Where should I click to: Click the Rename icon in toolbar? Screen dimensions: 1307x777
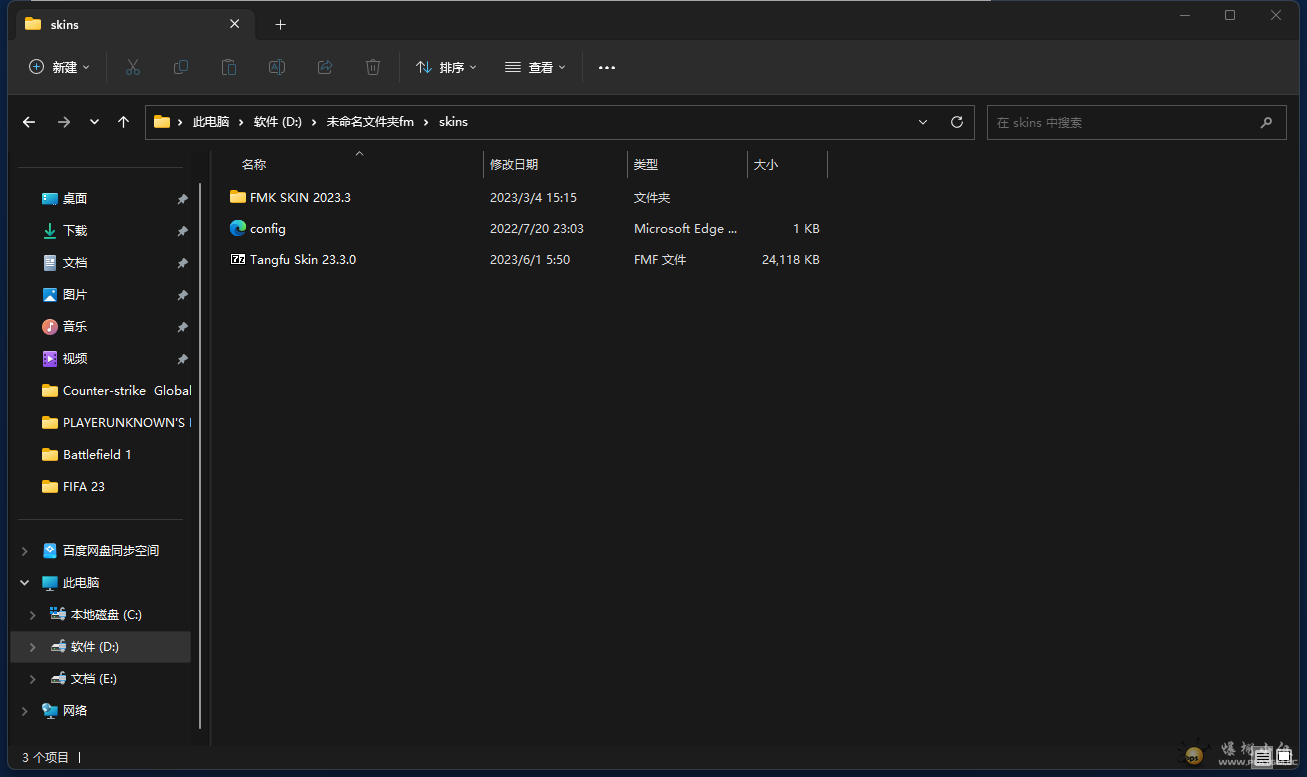277,67
